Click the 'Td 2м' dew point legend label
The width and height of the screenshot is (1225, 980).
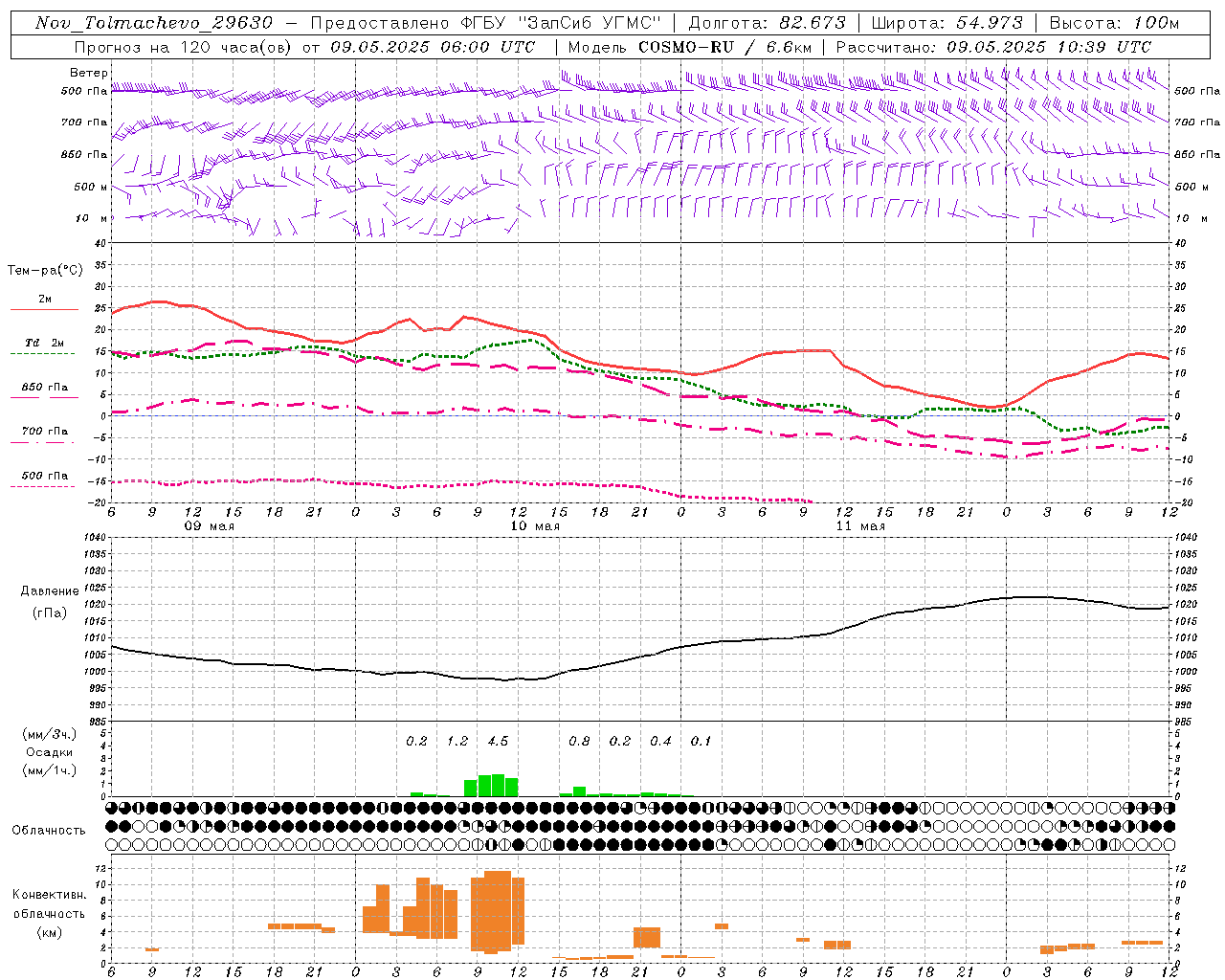[x=44, y=343]
